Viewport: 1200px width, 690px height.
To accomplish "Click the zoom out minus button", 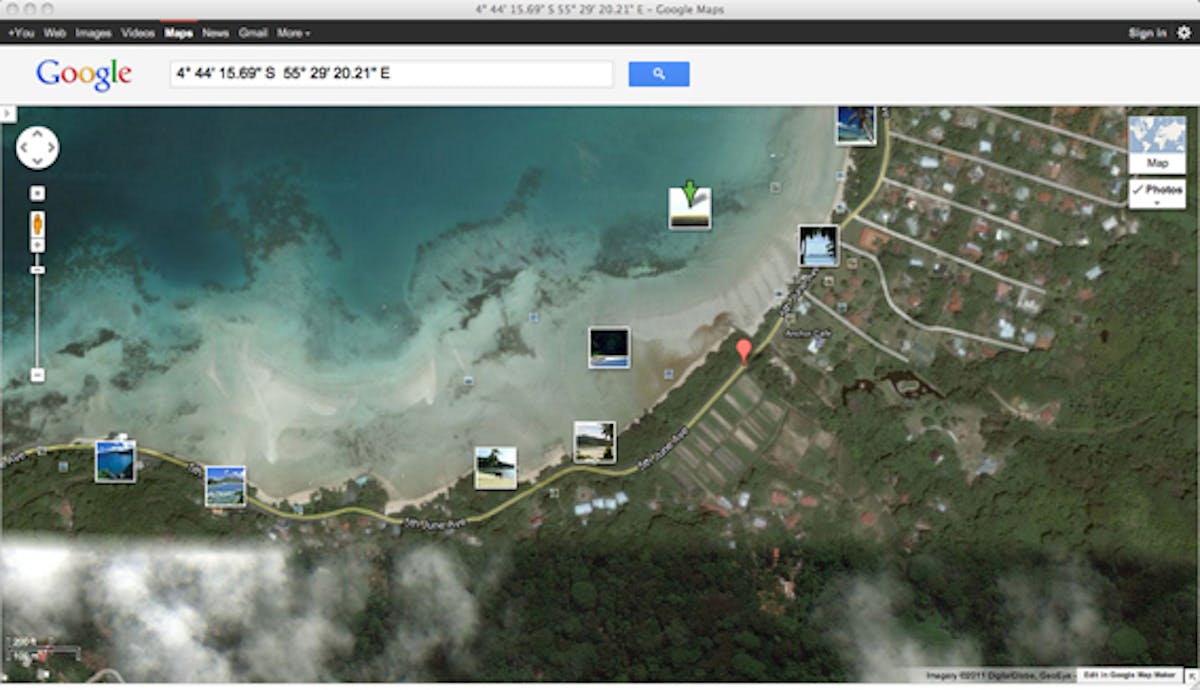I will click(37, 375).
